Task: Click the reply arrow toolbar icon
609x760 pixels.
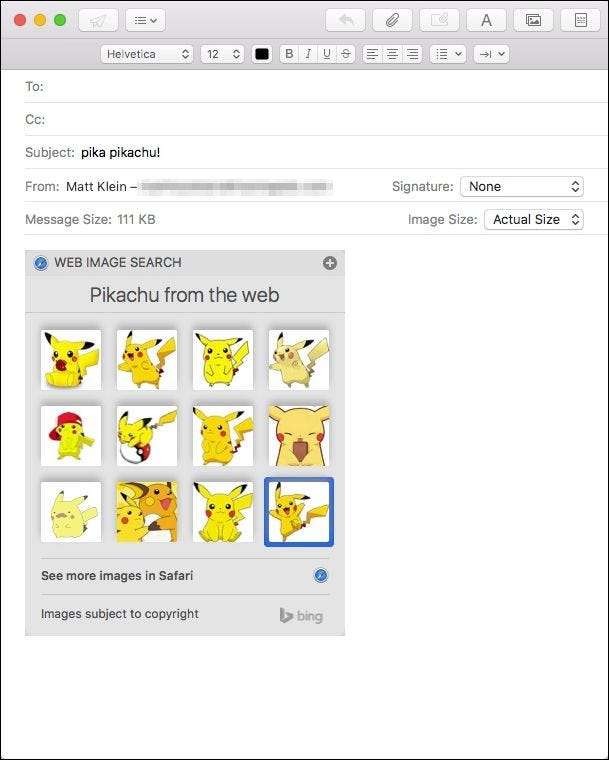Action: (x=345, y=20)
